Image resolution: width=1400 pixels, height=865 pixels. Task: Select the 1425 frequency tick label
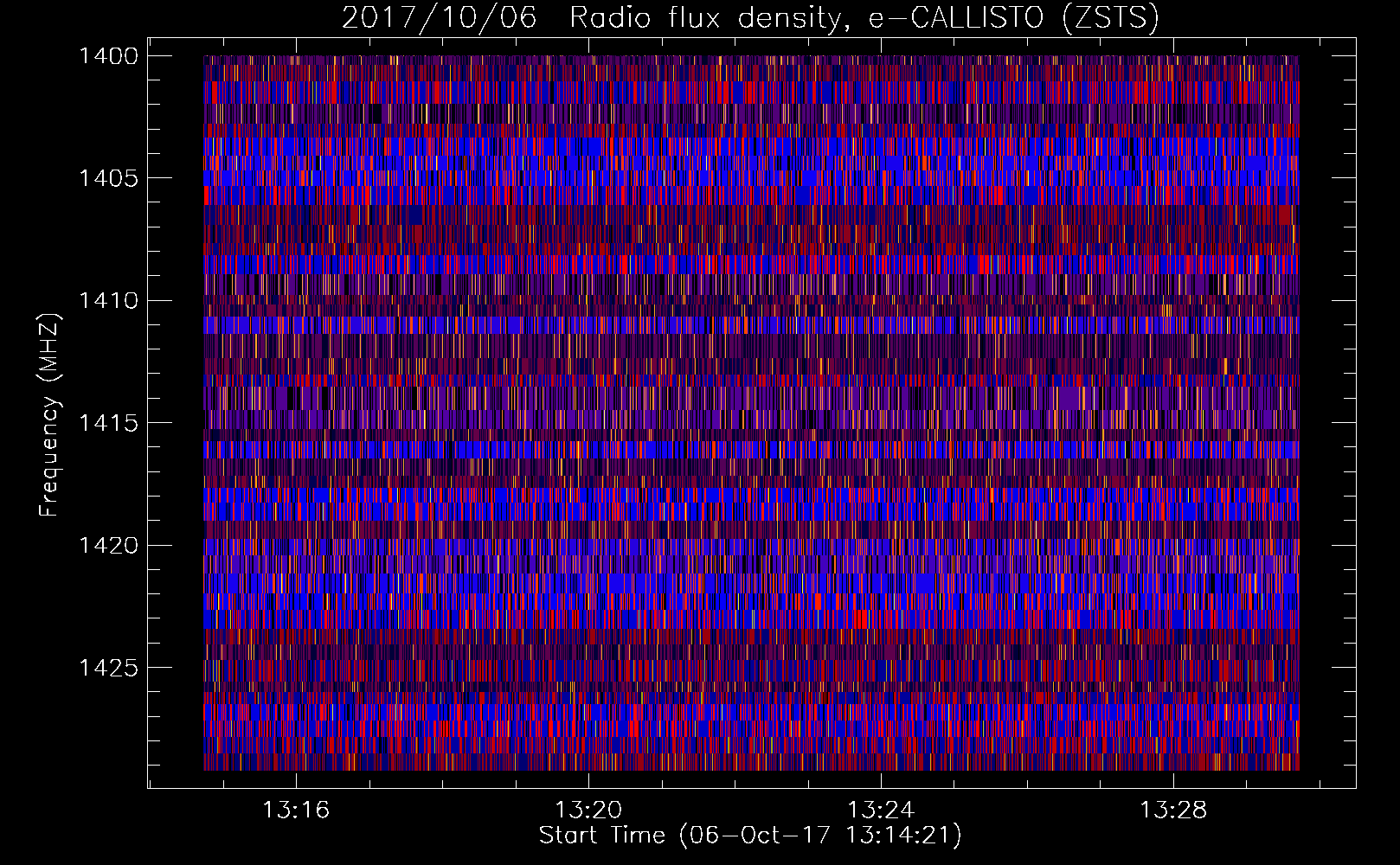(x=108, y=668)
